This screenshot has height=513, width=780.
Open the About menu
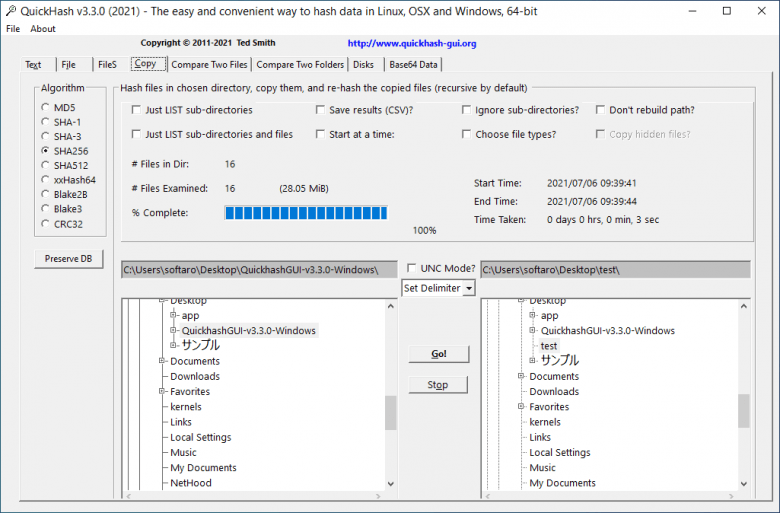43,29
